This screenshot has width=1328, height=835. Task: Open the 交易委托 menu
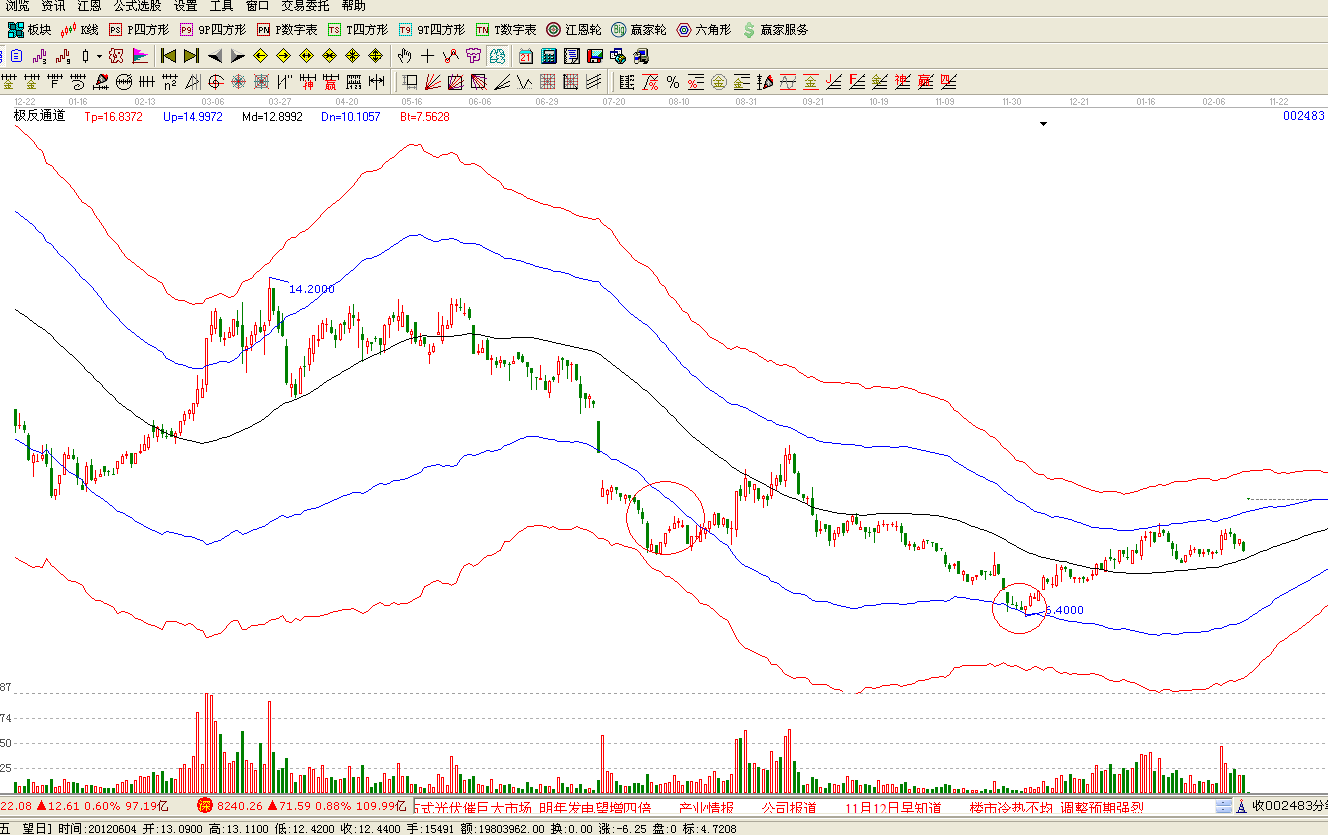[304, 6]
